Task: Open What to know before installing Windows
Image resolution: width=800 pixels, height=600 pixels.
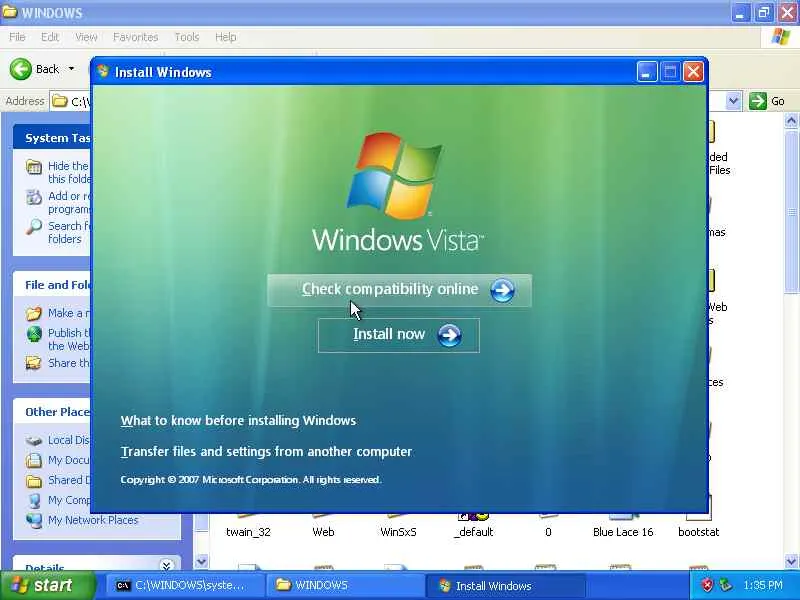Action: 238,421
